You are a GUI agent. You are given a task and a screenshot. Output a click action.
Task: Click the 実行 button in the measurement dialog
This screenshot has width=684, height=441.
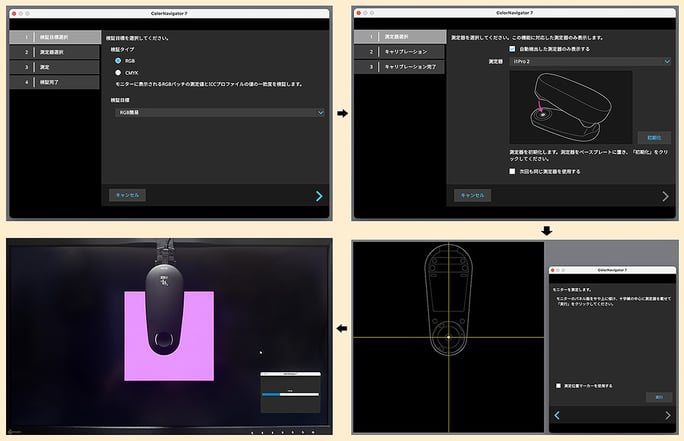(x=659, y=397)
